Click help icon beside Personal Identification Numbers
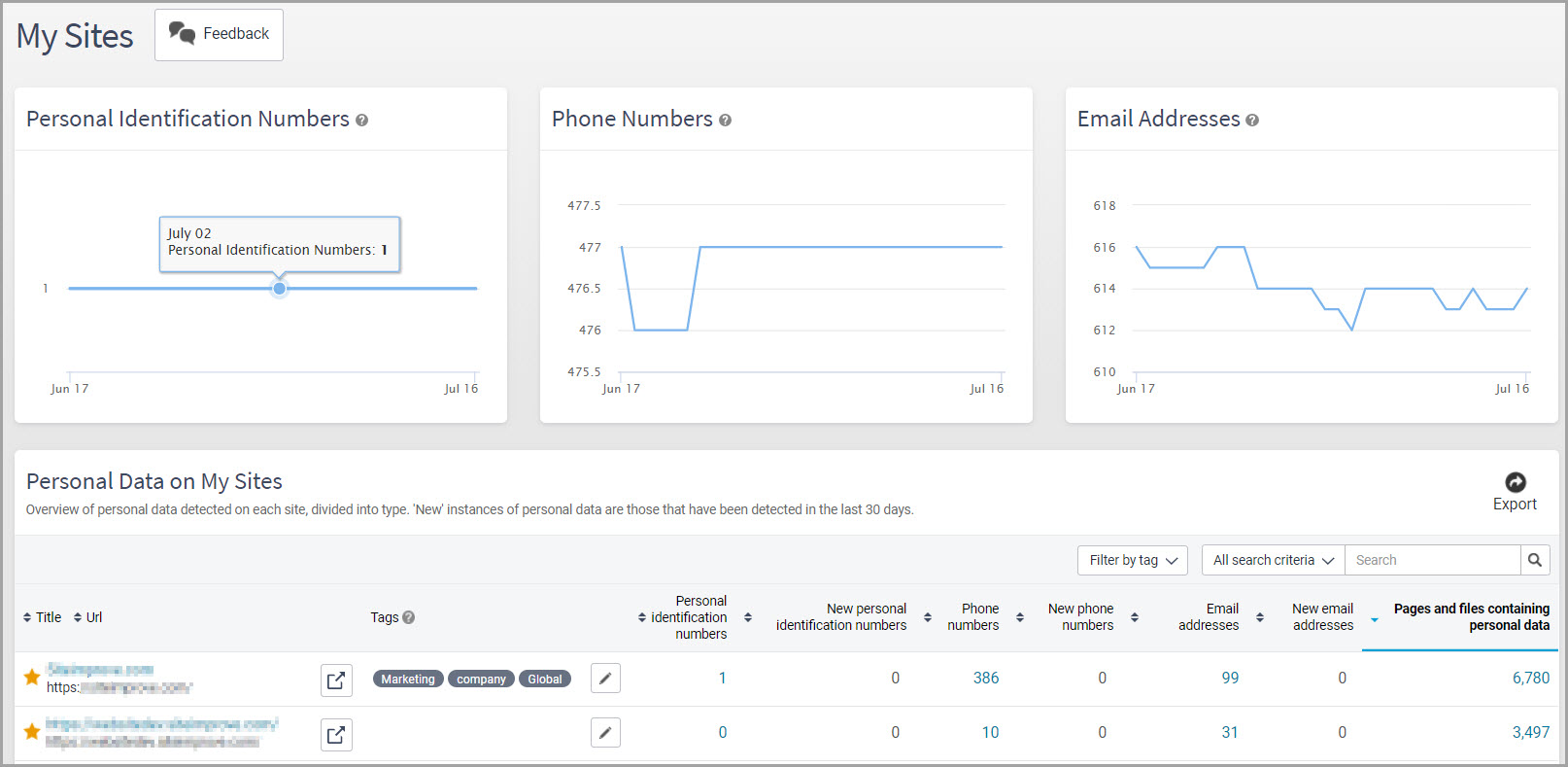 (x=361, y=121)
